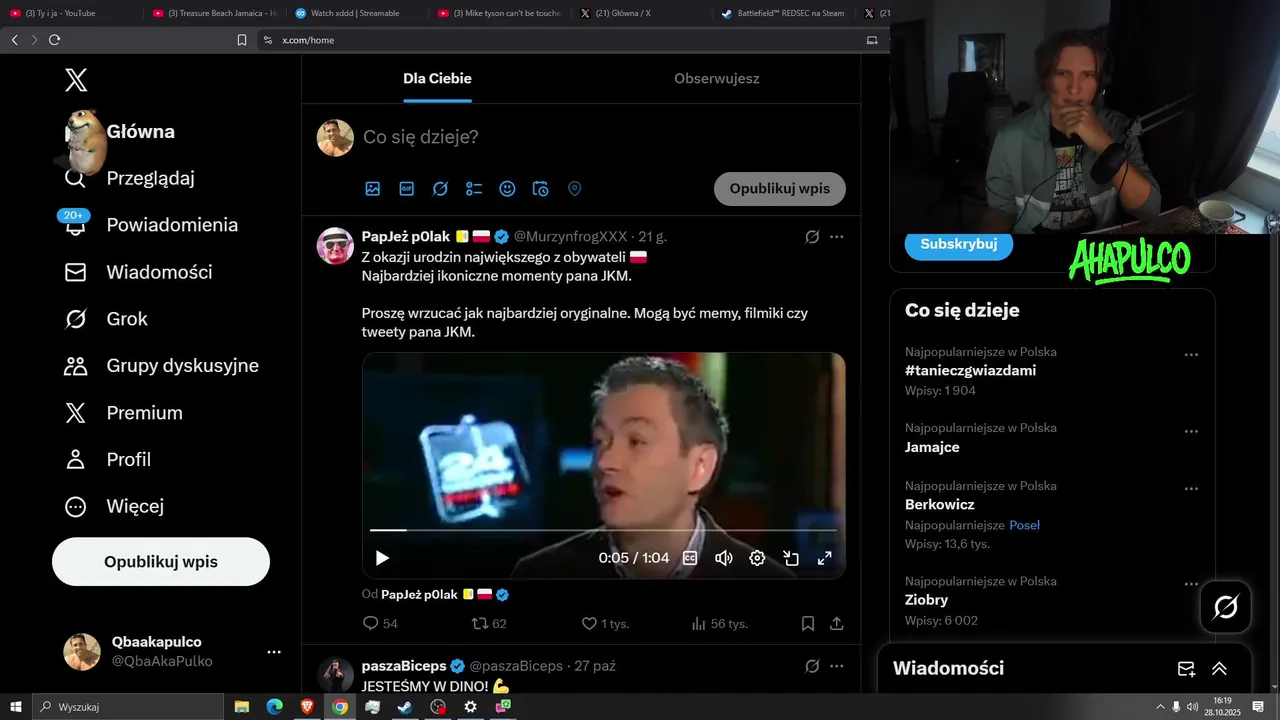Expand the Wiadomości drawer
The height and width of the screenshot is (720, 1280).
coord(1219,669)
